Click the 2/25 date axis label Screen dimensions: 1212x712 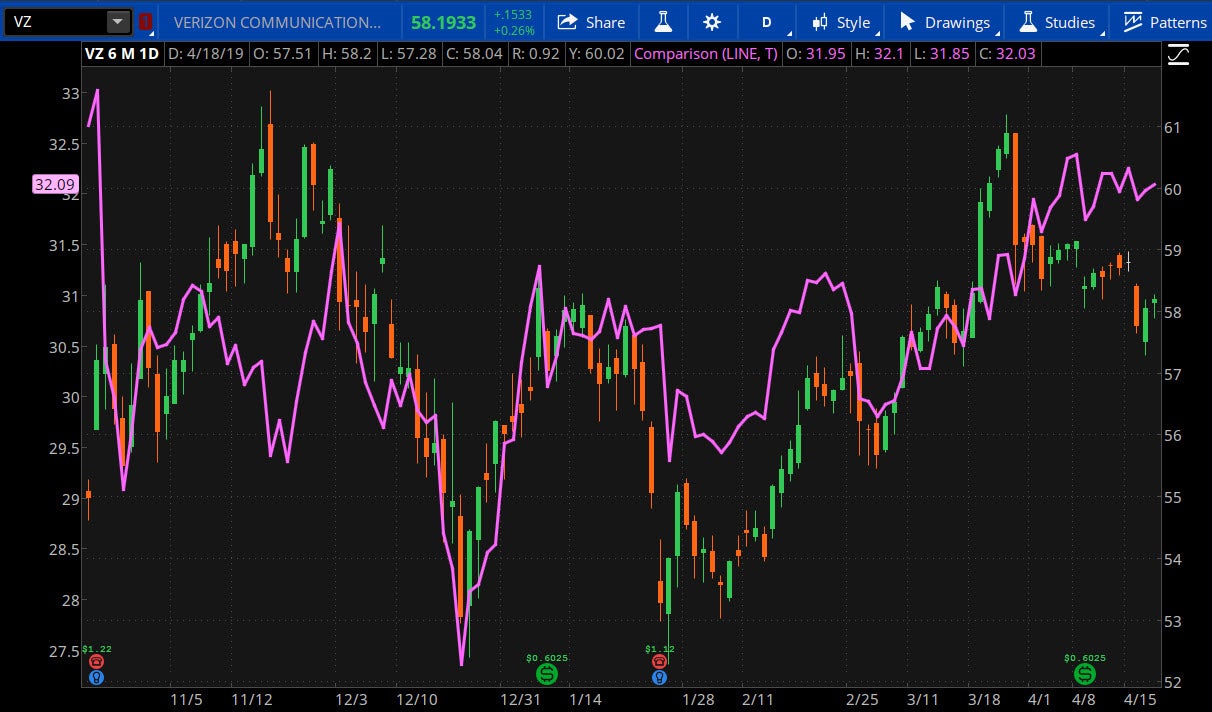tap(861, 699)
